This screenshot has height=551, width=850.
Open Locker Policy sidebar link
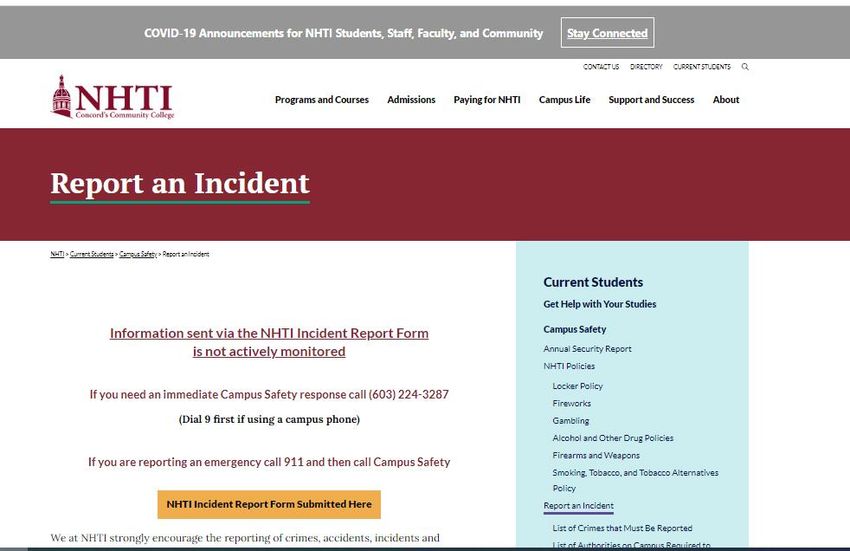pyautogui.click(x=577, y=386)
